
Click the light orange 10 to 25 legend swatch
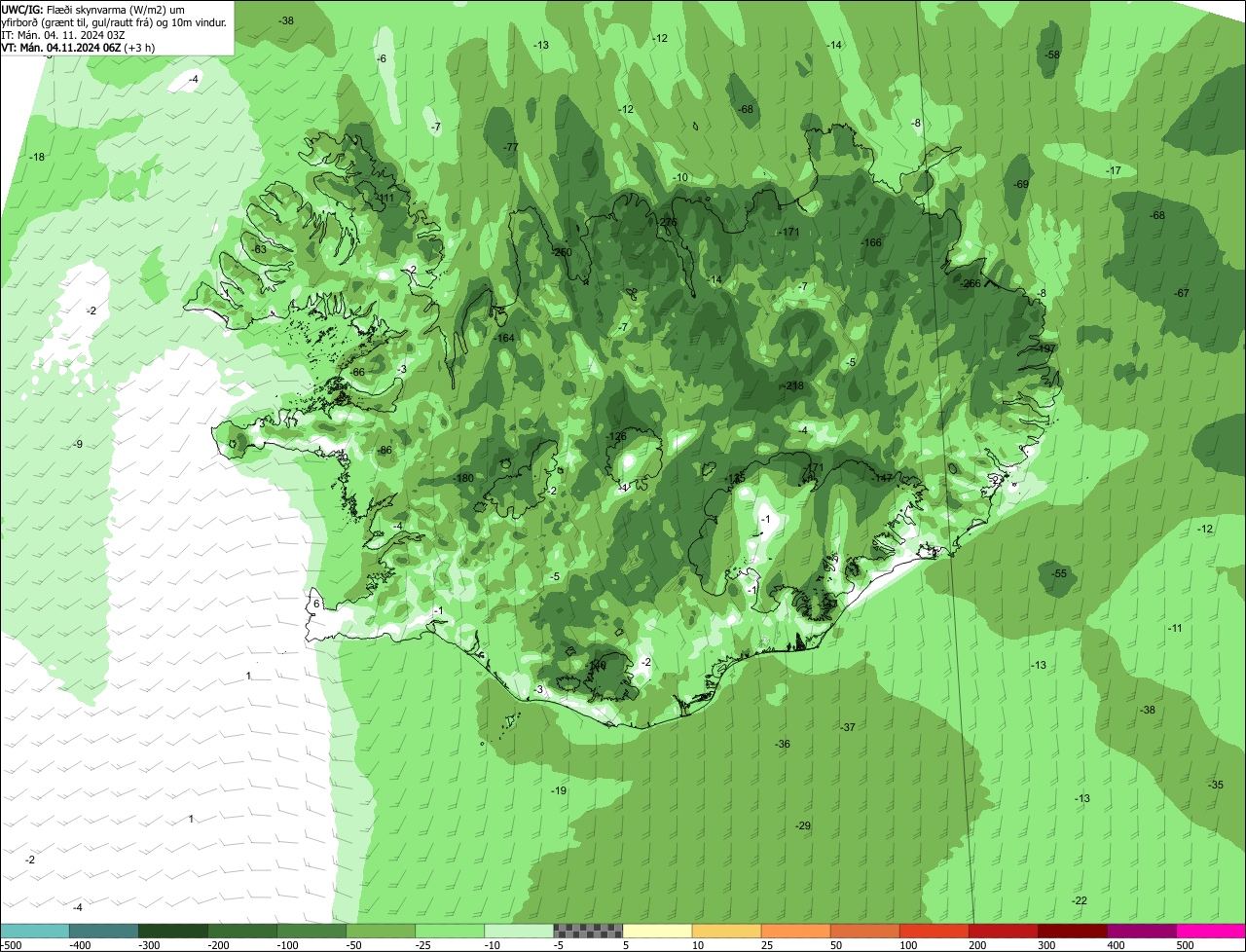(x=726, y=932)
